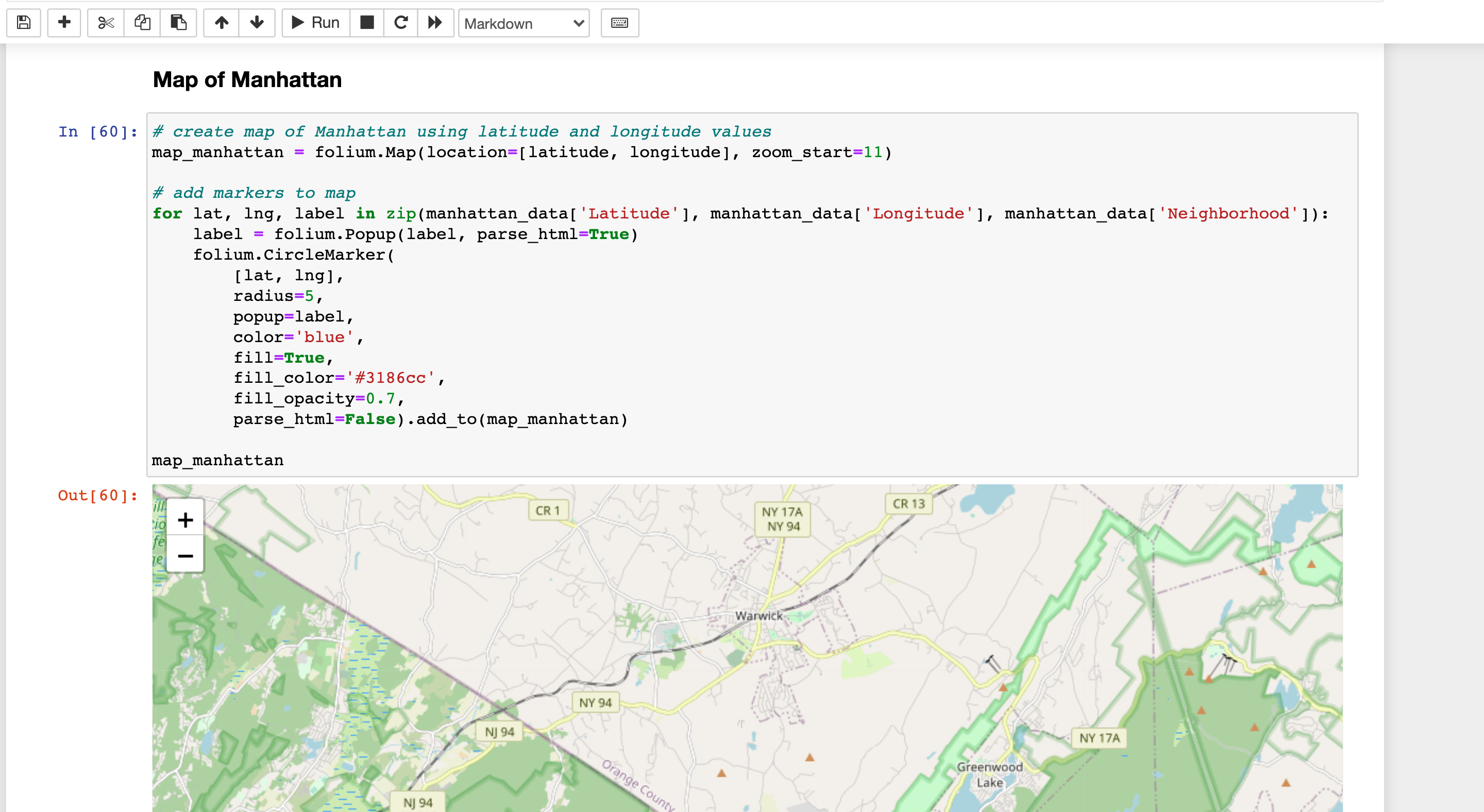
Task: Zoom out the map with the minus button
Action: tap(185, 556)
